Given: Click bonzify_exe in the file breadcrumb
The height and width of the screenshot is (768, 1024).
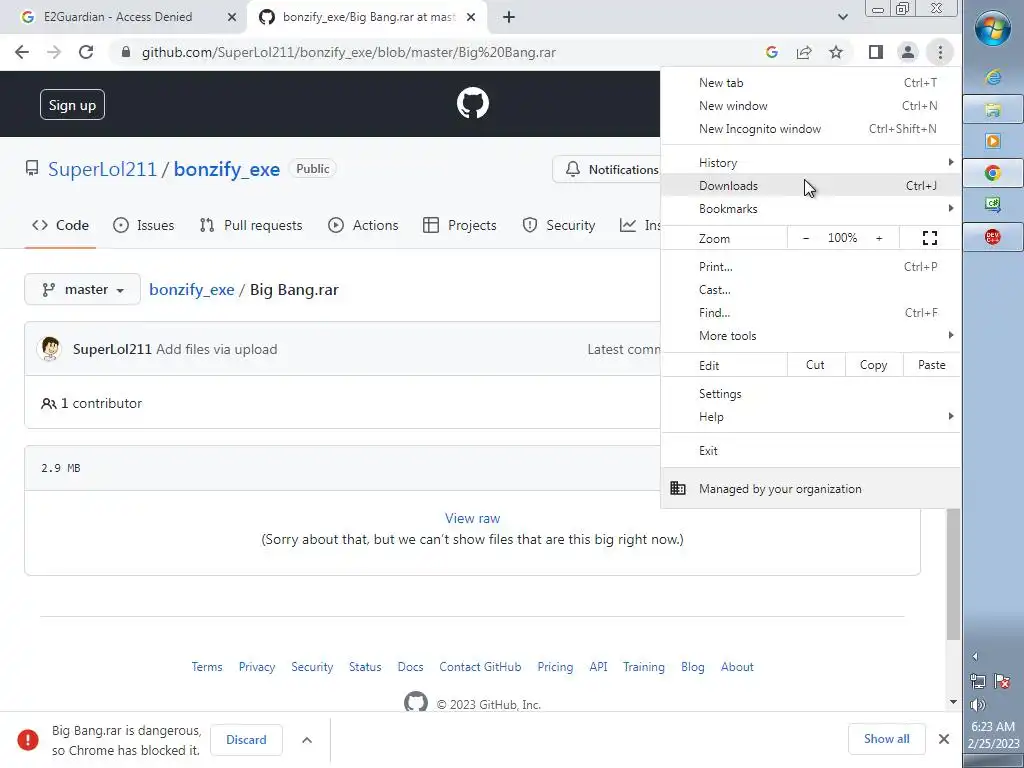Looking at the screenshot, I should pos(191,289).
